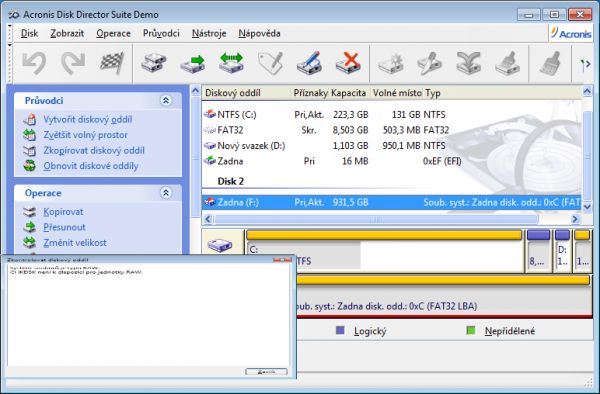Click the Kapacita column header
The height and width of the screenshot is (394, 600).
point(350,93)
